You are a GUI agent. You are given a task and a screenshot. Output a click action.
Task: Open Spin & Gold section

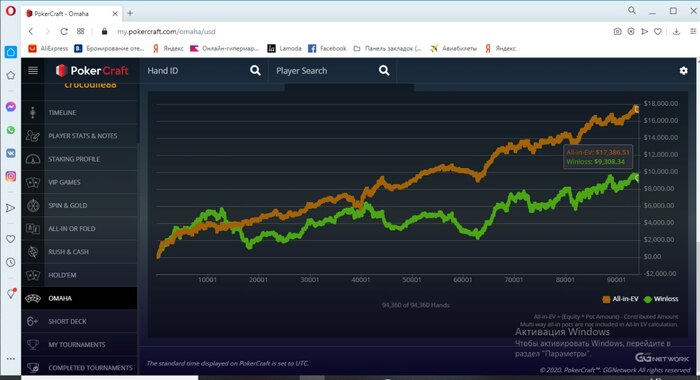79,205
